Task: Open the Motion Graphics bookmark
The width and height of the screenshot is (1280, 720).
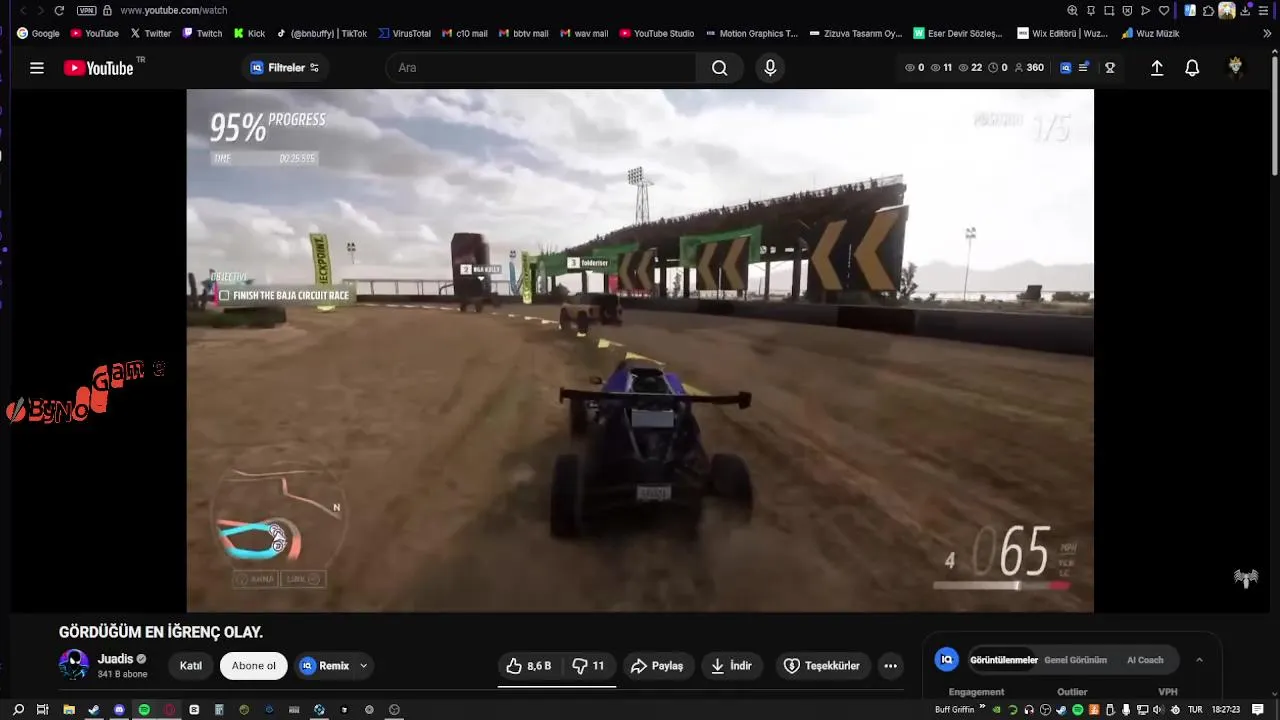Action: click(752, 33)
